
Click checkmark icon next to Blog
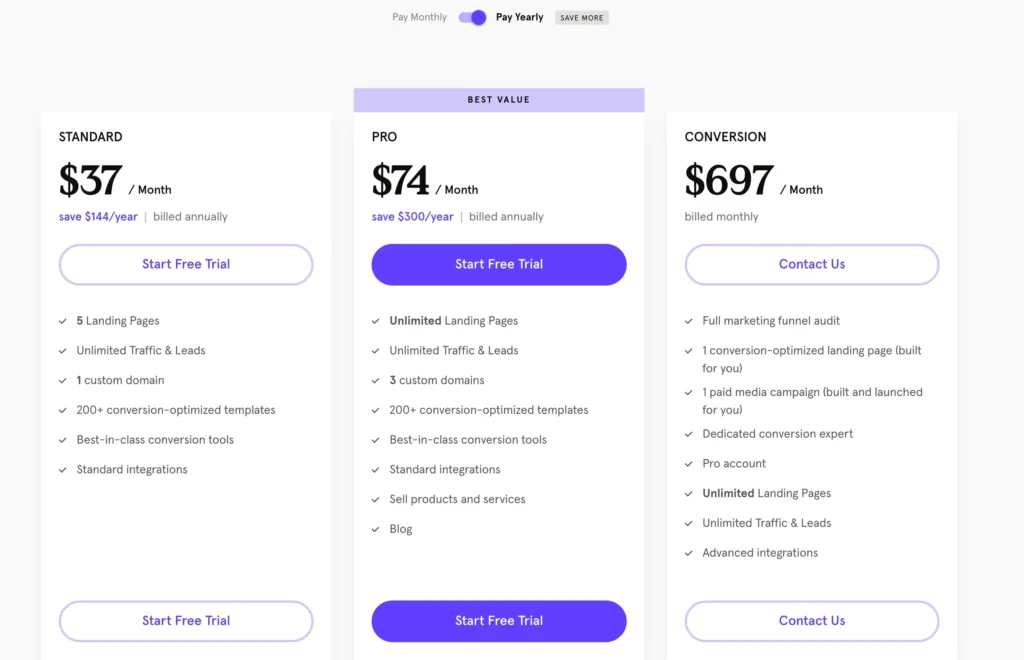376,529
